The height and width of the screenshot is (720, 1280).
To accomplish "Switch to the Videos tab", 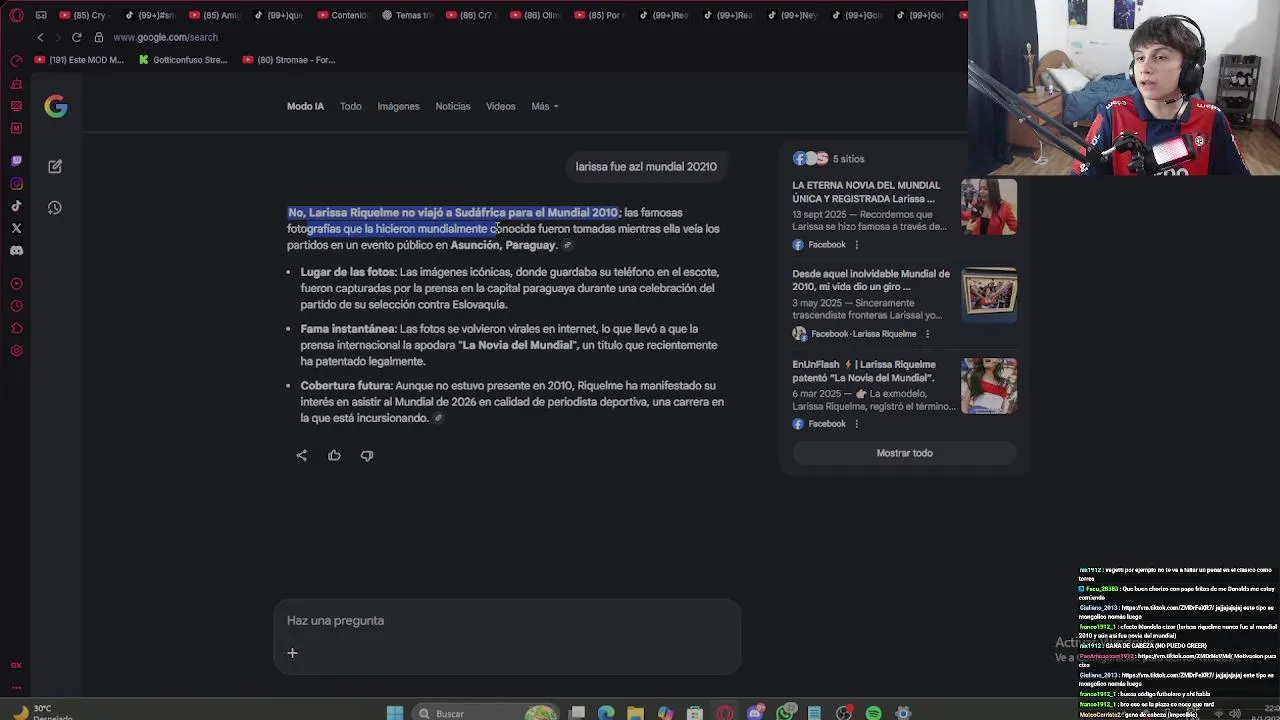I will (500, 106).
